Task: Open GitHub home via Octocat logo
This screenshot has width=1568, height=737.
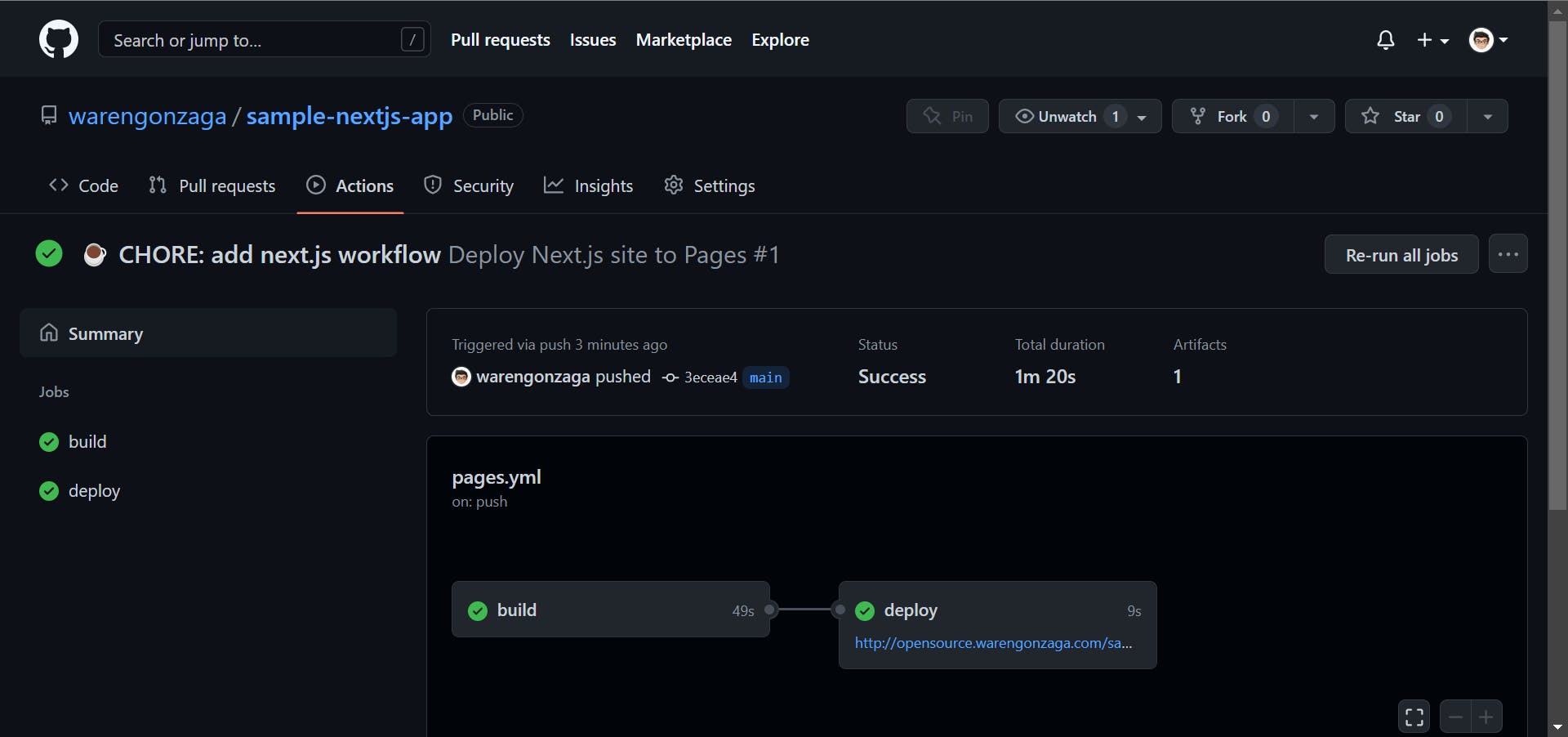Action: (59, 39)
